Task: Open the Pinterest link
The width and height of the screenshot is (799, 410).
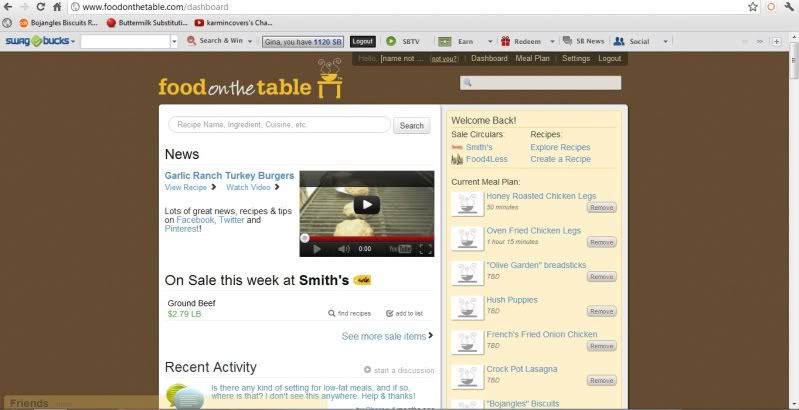Action: (x=181, y=229)
